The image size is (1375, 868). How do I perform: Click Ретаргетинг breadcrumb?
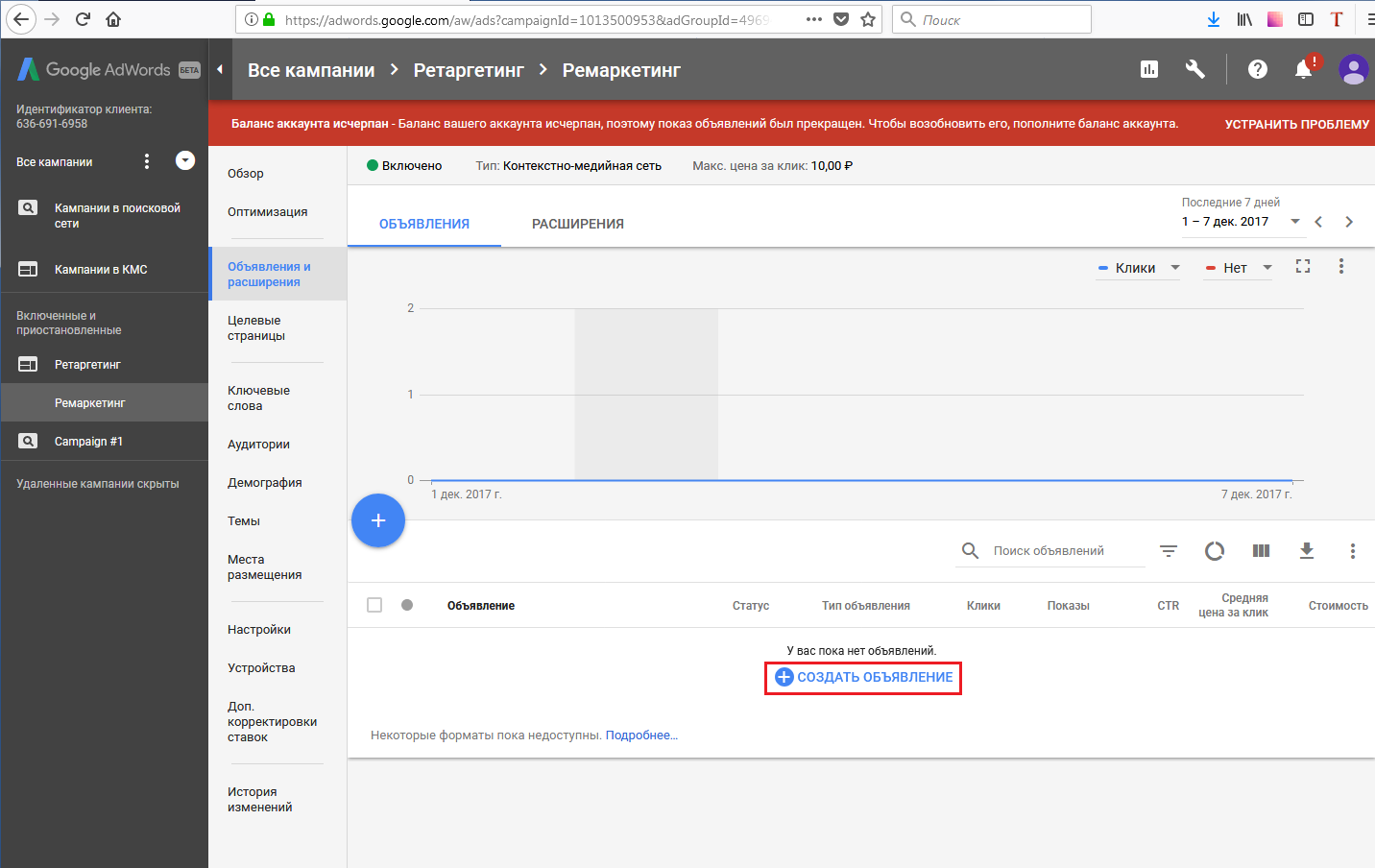[469, 70]
